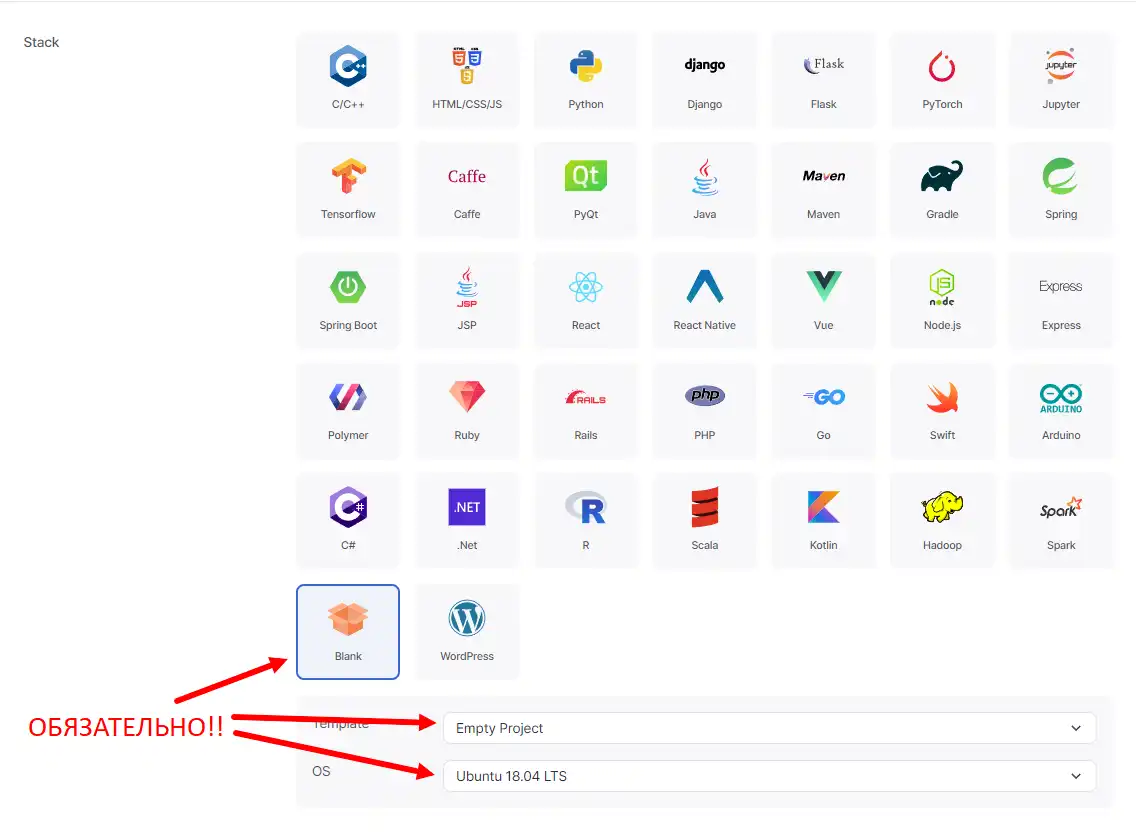Viewport: 1136px width, 839px height.
Task: Choose the C# stack
Action: point(348,521)
